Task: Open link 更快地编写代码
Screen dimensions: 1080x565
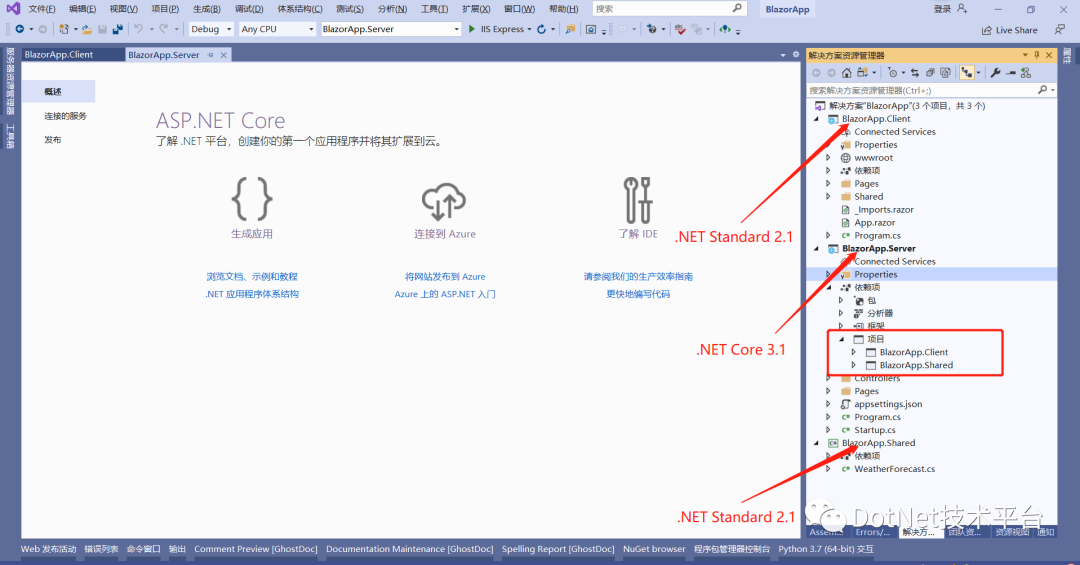Action: click(x=638, y=294)
